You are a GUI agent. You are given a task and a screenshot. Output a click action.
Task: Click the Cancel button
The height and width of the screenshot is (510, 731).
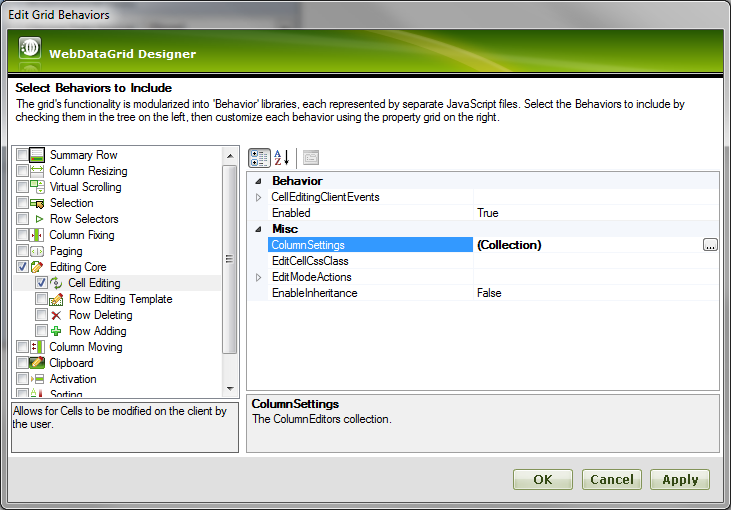pyautogui.click(x=612, y=480)
